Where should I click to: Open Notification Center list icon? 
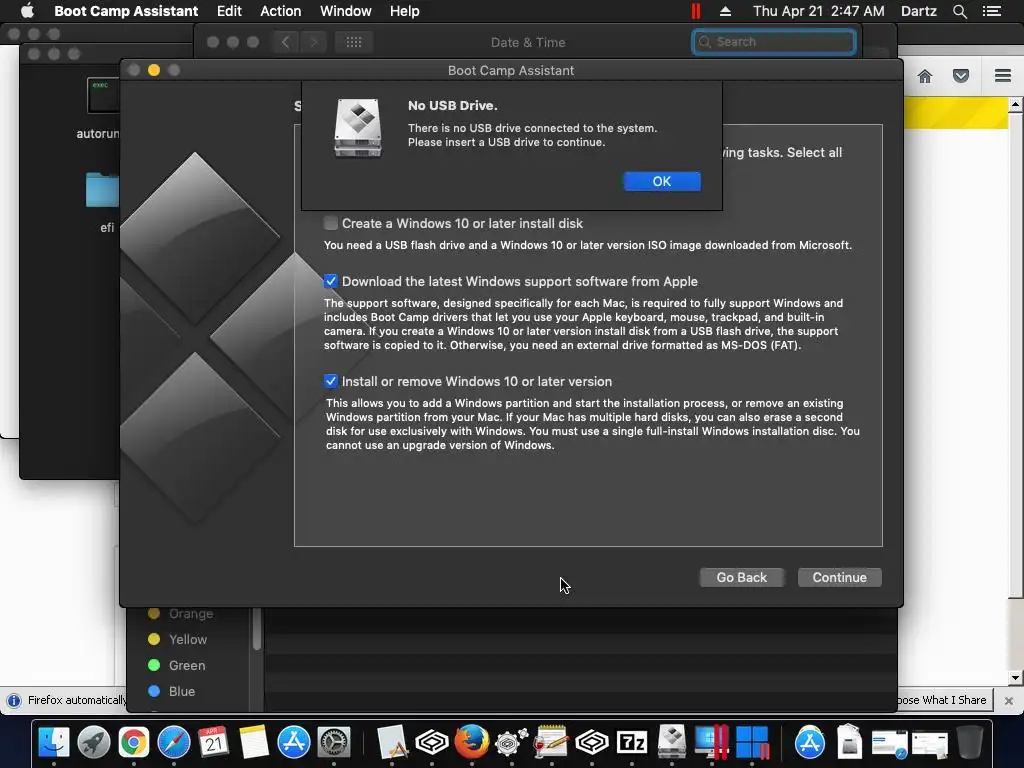992,11
